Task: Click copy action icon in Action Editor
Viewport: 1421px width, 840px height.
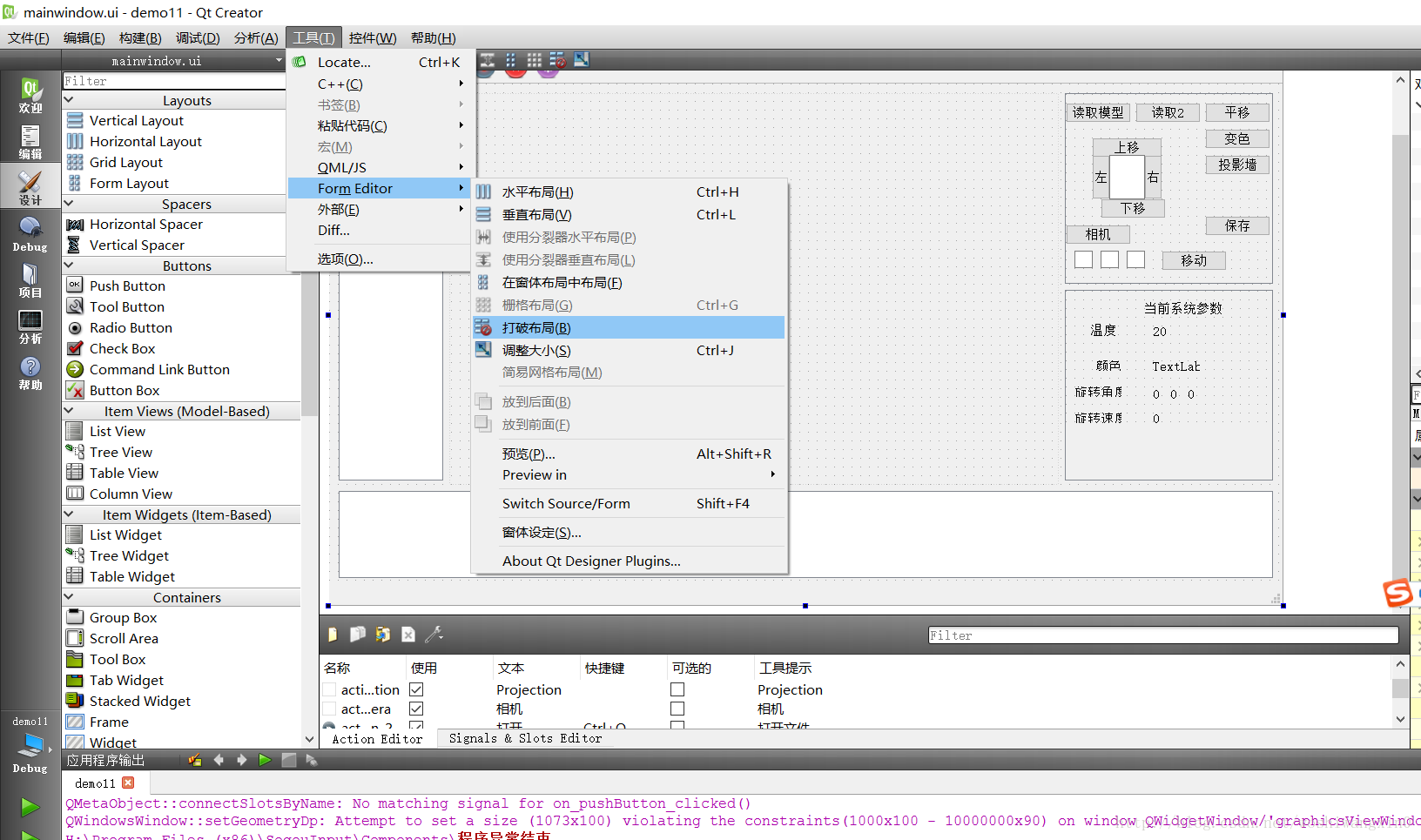Action: [x=357, y=635]
